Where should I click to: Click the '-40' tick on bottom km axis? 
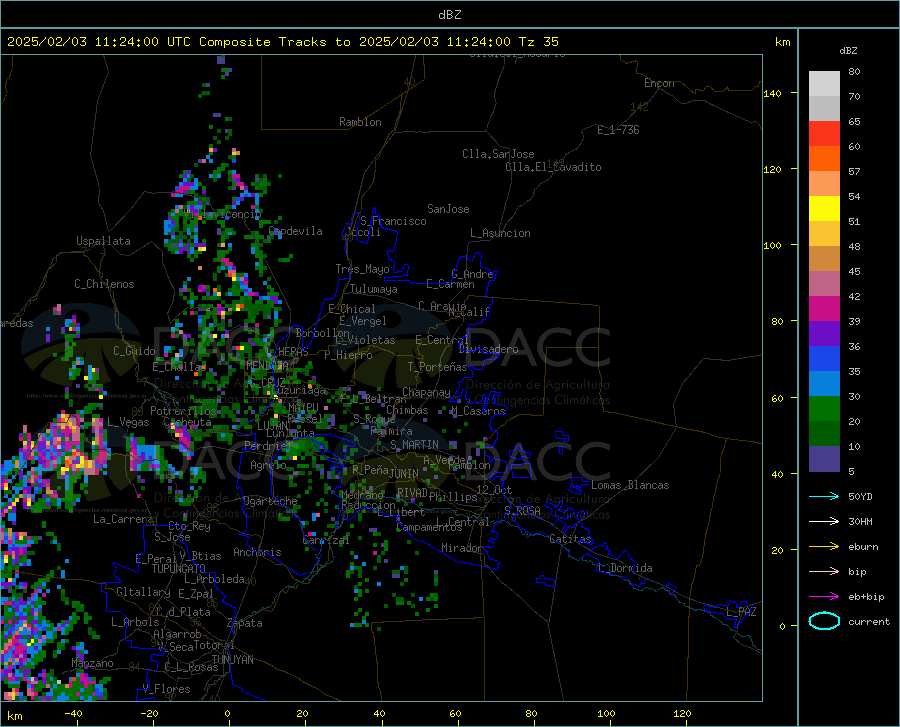point(73,713)
